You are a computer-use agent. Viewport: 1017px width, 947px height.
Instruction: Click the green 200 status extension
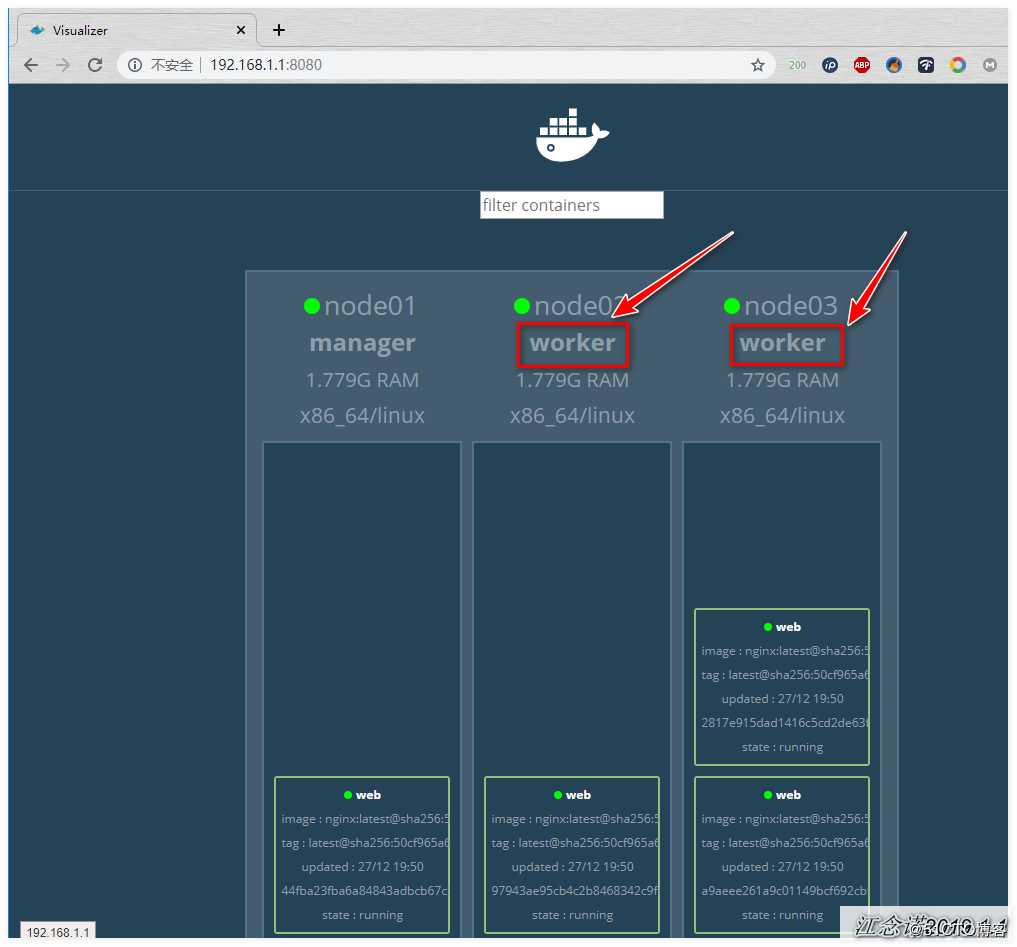click(x=797, y=65)
